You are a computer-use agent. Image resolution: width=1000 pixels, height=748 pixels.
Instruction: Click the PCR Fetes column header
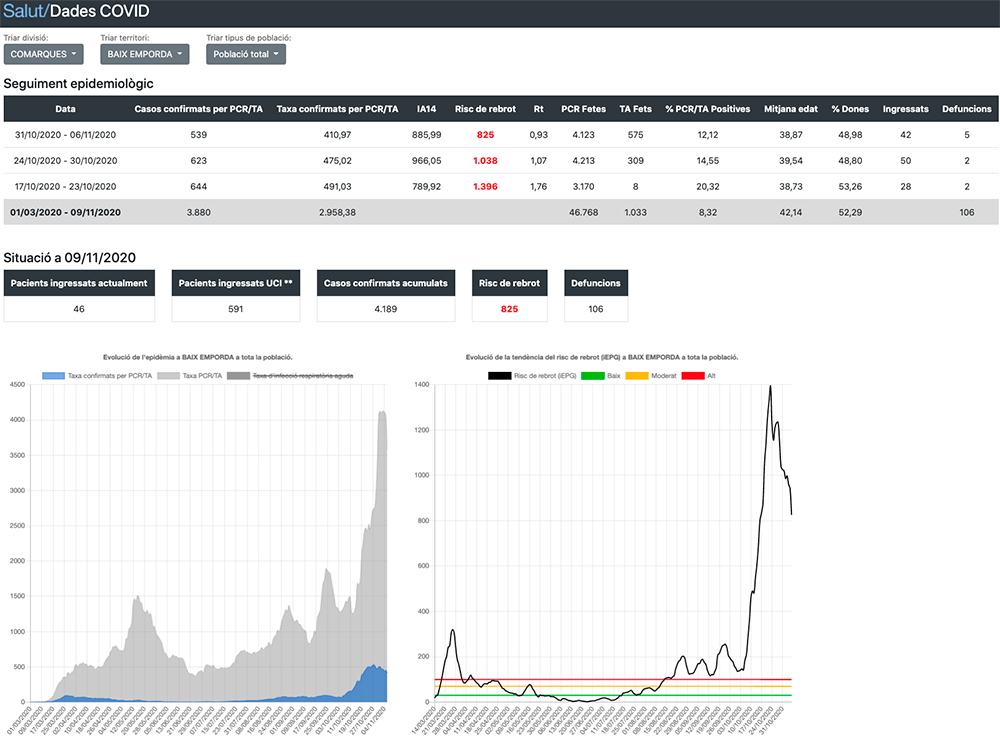(x=584, y=109)
